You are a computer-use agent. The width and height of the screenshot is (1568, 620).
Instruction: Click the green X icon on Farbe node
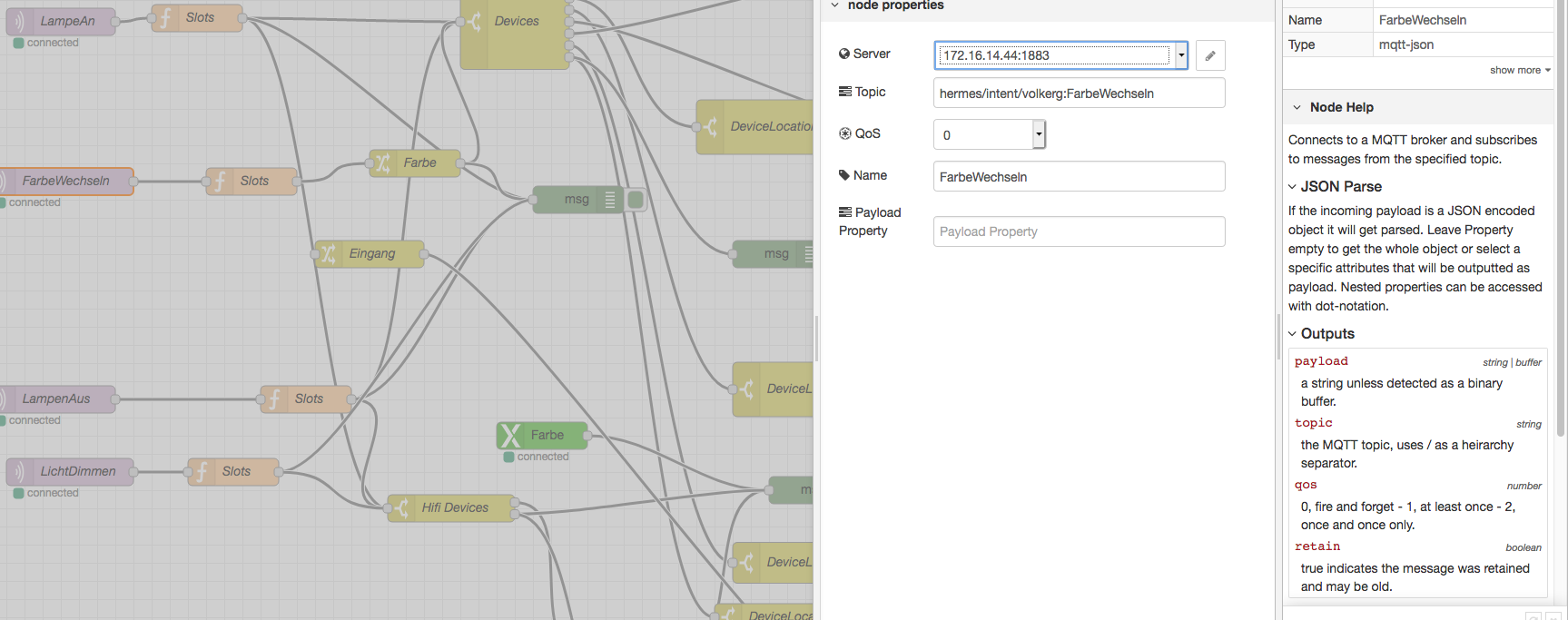point(510,435)
